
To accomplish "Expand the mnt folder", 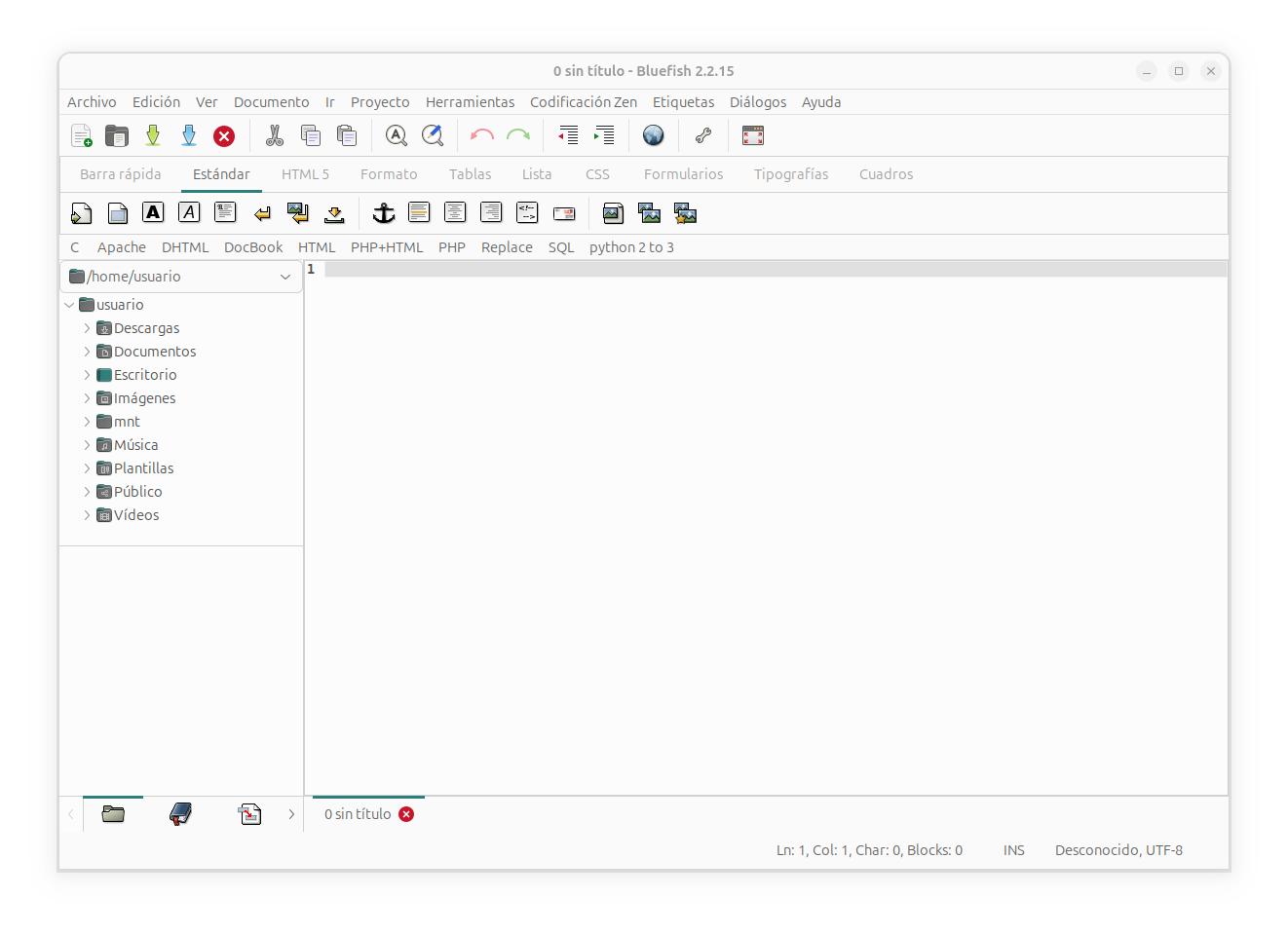I will [x=87, y=422].
